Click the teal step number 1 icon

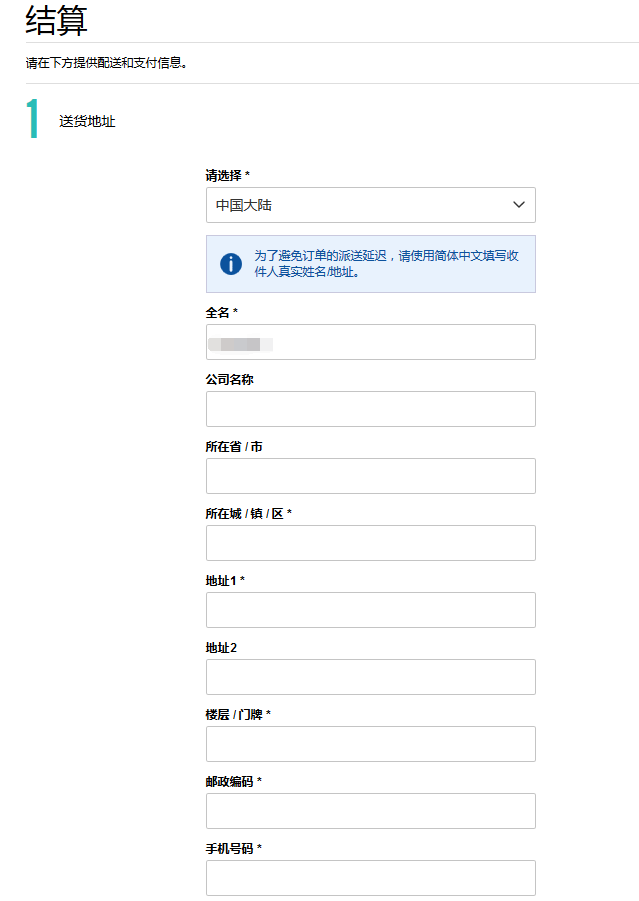click(33, 120)
